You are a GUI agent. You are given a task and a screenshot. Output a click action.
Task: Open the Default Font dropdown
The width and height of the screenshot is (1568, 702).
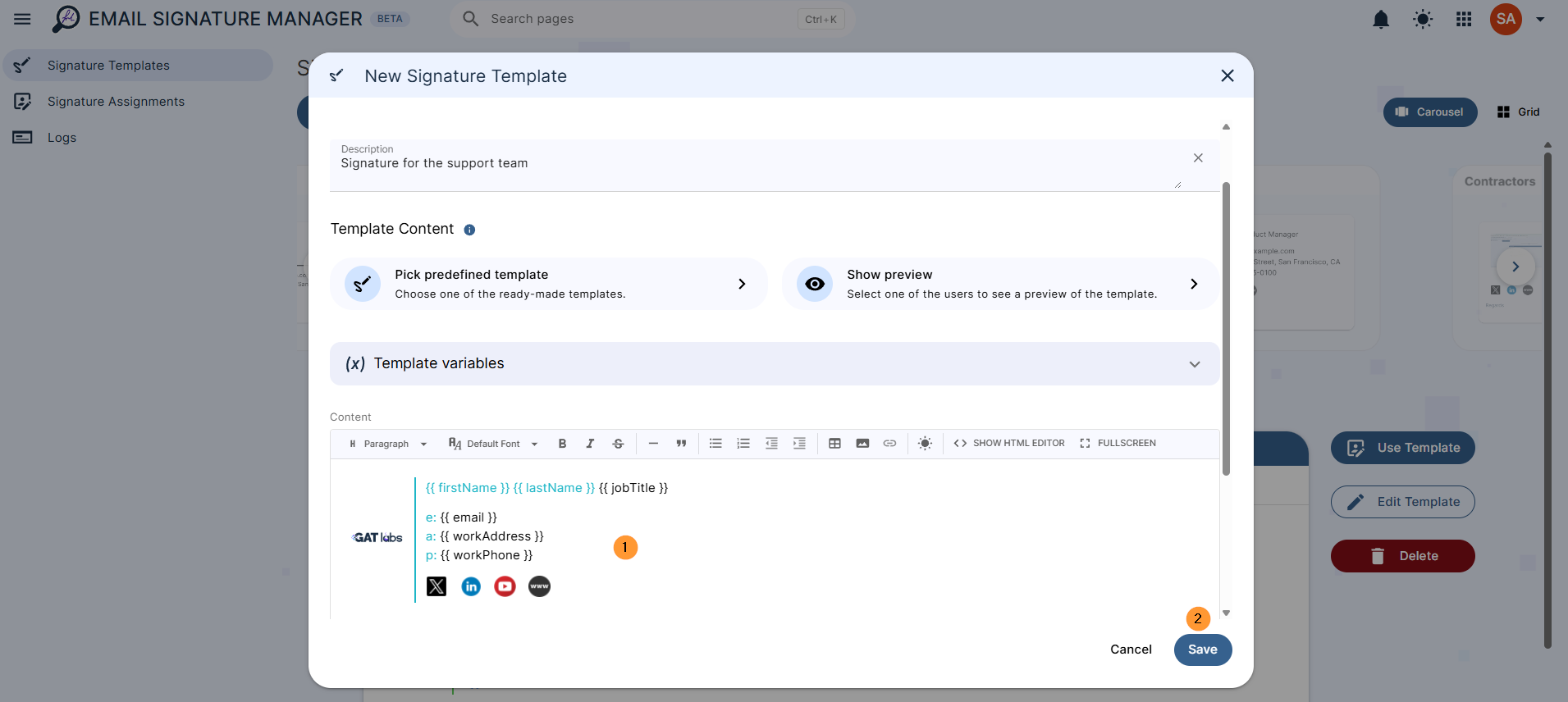click(493, 444)
